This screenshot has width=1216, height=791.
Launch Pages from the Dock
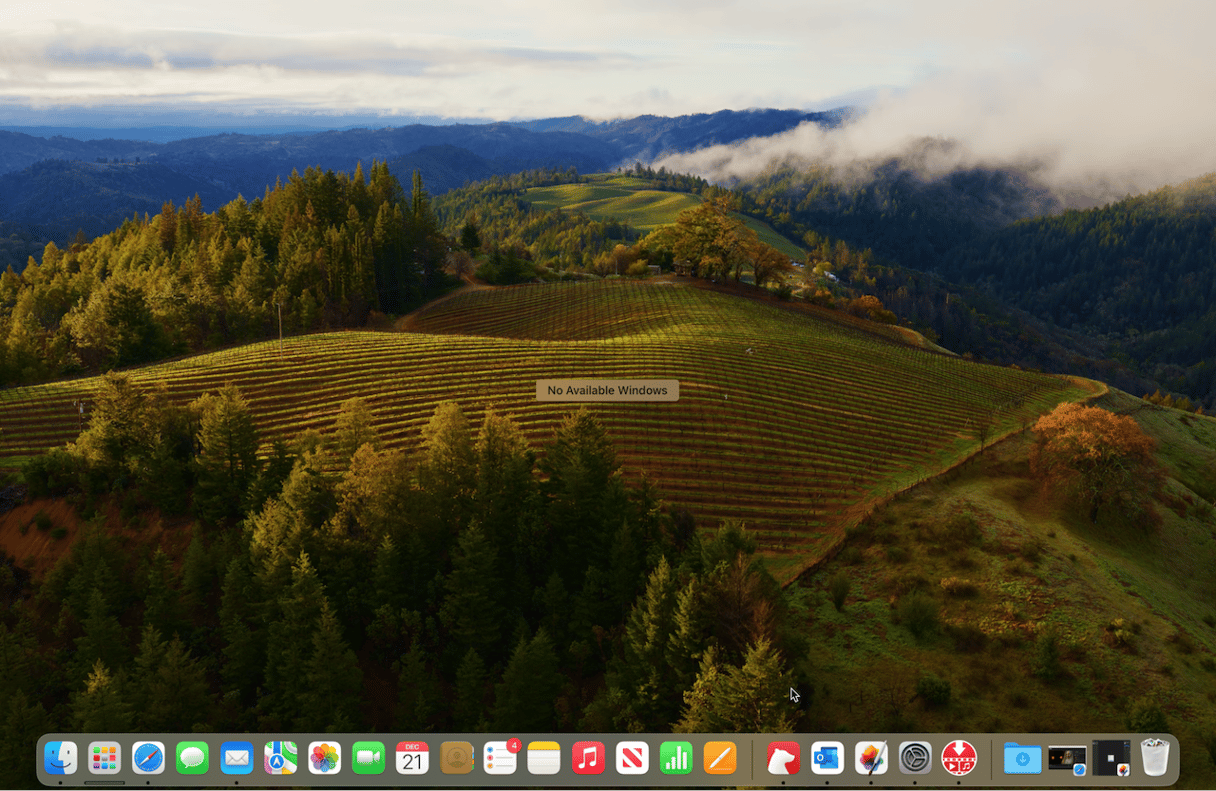pos(720,758)
